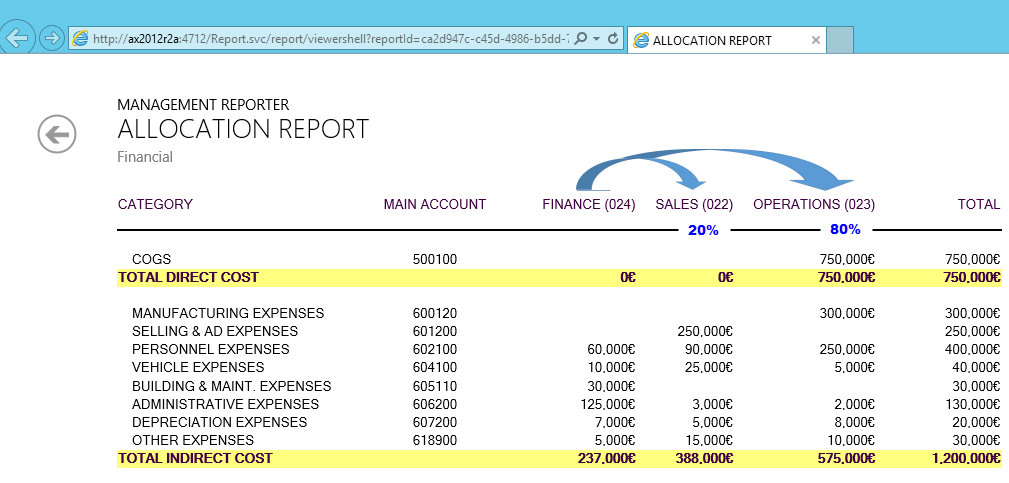The image size is (1009, 483).
Task: Select the TOTAL DIRECT COST highlighted row label
Action: (x=188, y=277)
